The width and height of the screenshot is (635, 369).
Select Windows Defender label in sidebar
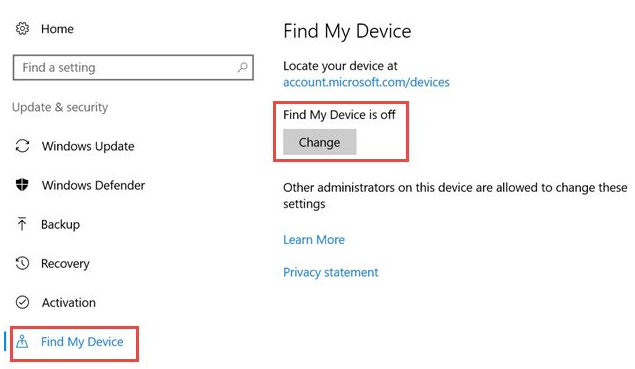tap(93, 185)
